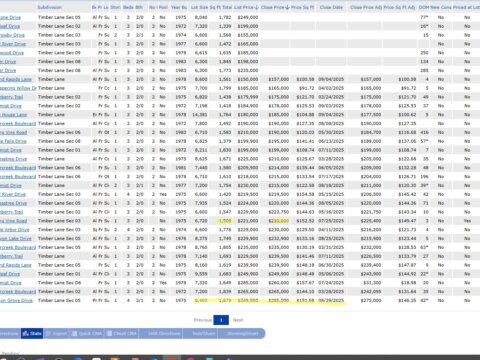
Task: Click the $249,000 list price in first row
Action: click(x=248, y=17)
